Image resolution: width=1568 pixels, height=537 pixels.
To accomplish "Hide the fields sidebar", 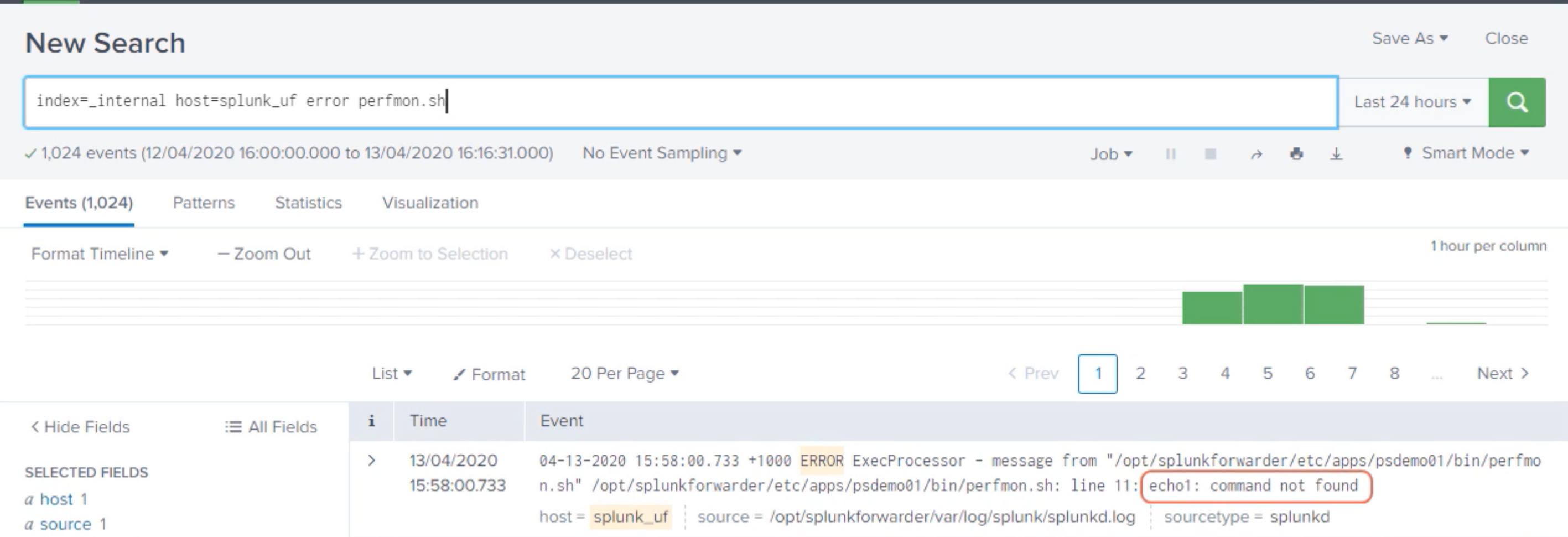I will pos(80,427).
